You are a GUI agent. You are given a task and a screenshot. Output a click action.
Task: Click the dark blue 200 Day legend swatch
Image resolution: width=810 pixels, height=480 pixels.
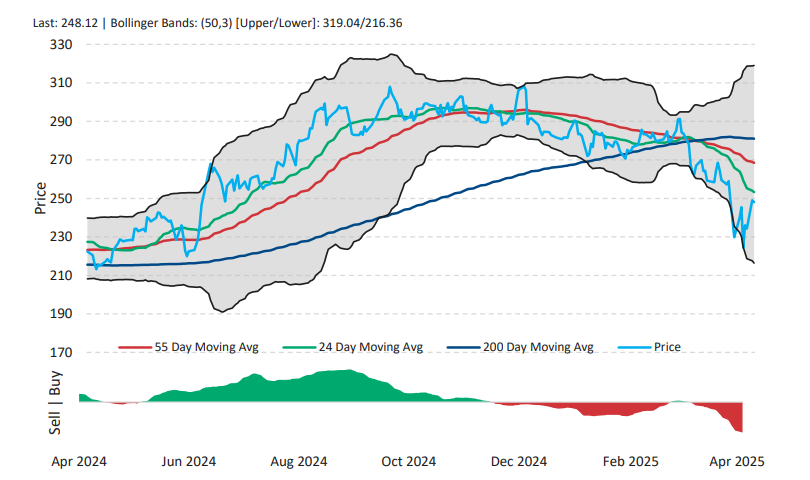point(464,348)
